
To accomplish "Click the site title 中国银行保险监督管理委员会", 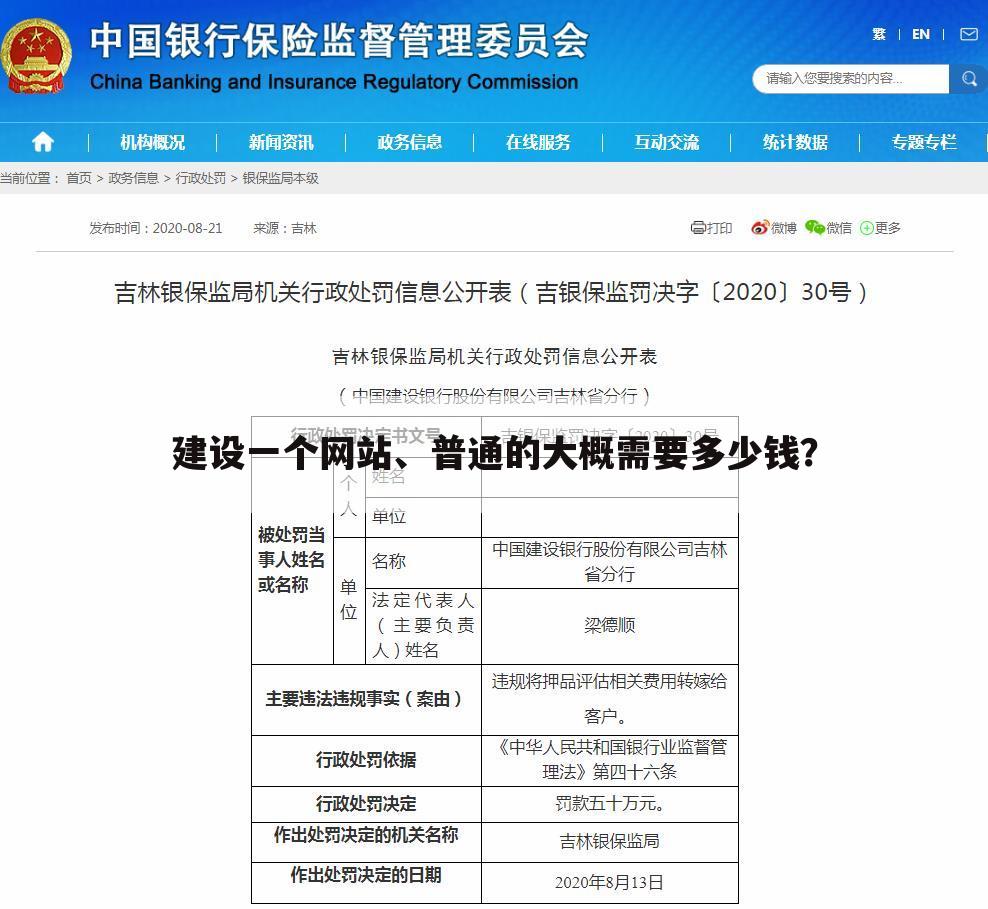I will (x=339, y=41).
